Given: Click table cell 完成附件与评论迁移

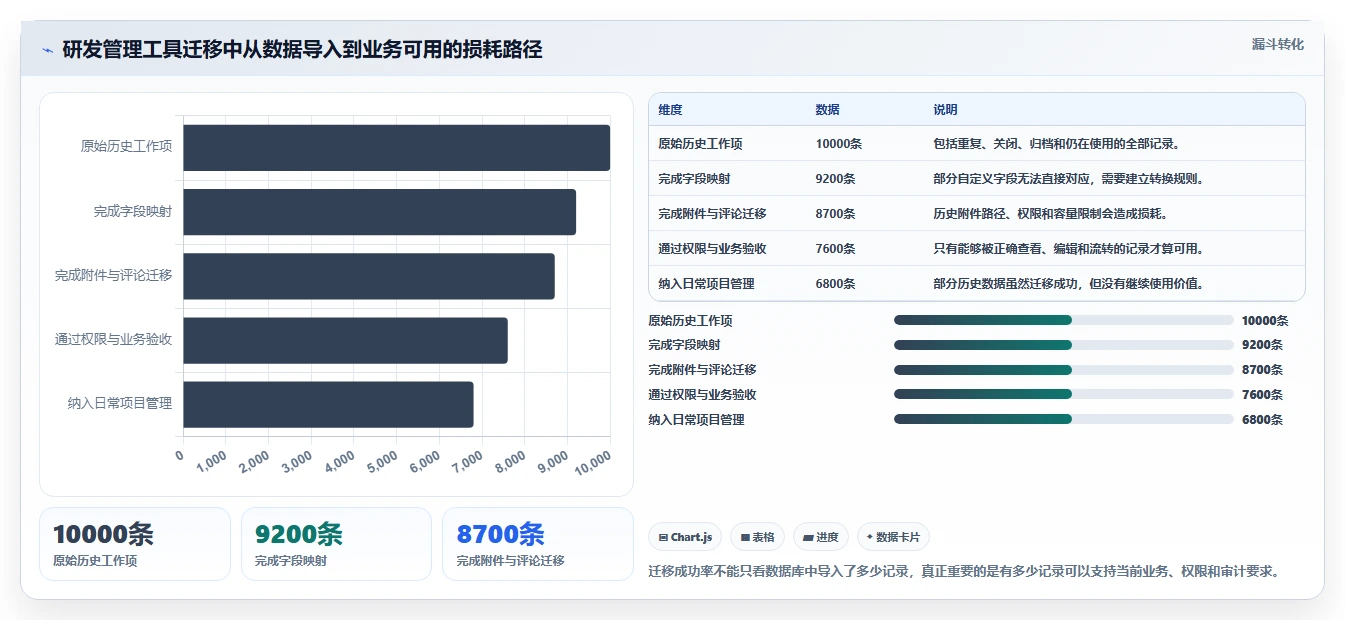Looking at the screenshot, I should tap(712, 214).
